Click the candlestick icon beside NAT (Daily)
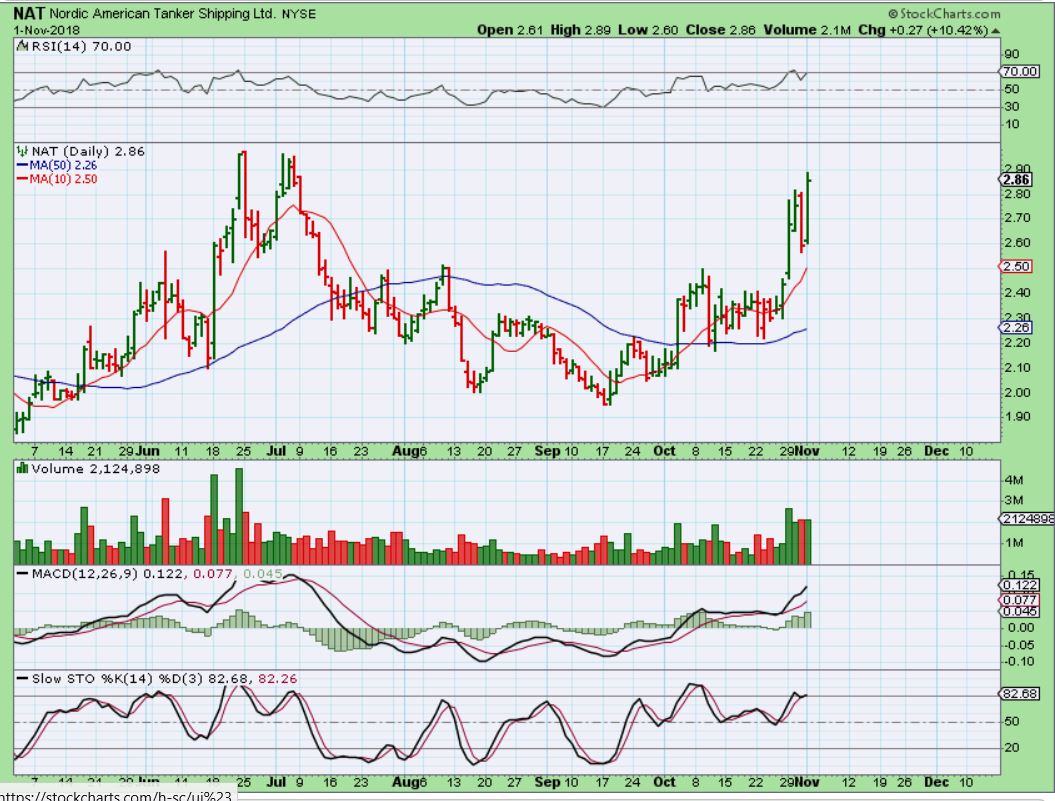This screenshot has width=1055, height=801. 20,150
